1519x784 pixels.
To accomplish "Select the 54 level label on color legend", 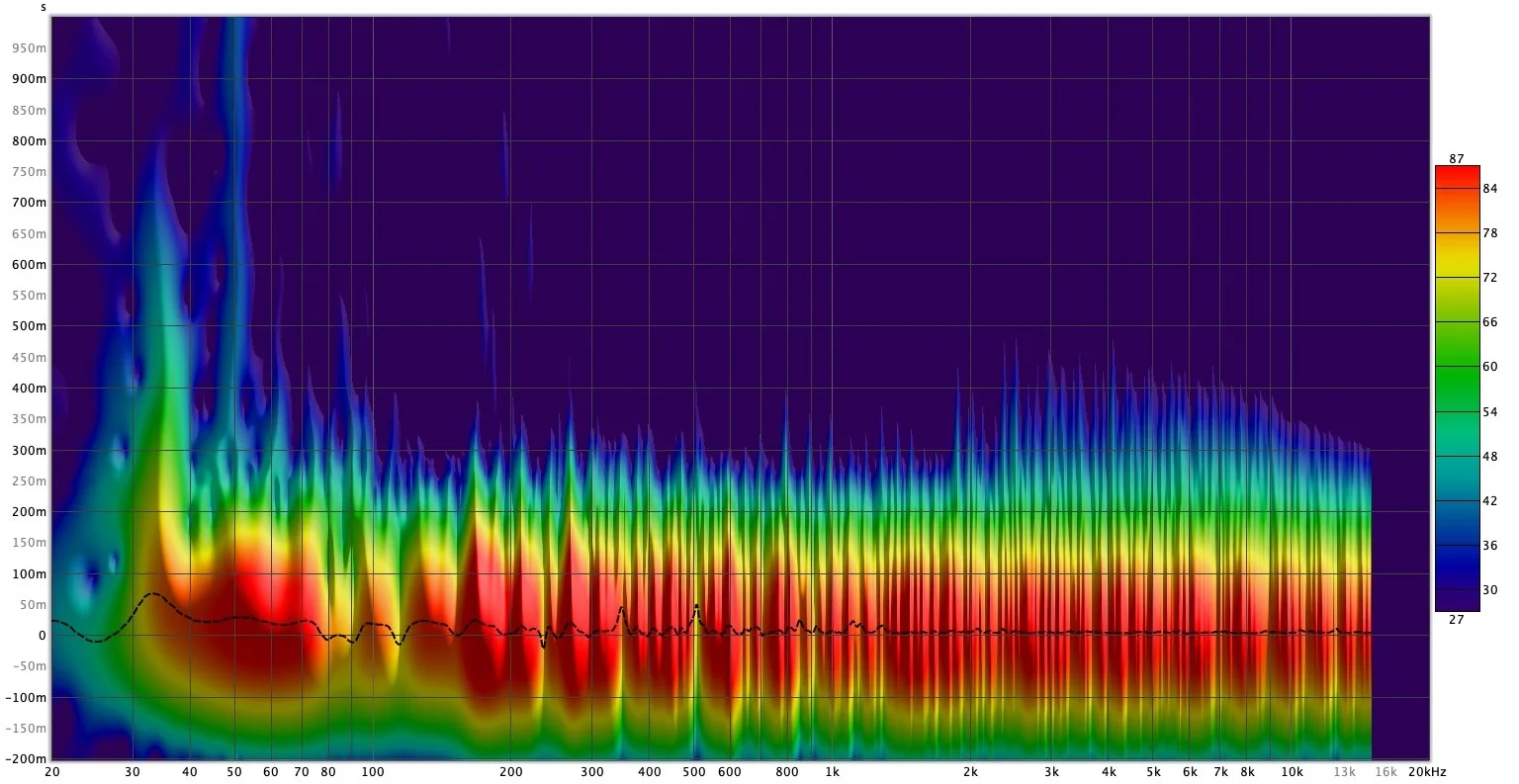I will [1490, 411].
